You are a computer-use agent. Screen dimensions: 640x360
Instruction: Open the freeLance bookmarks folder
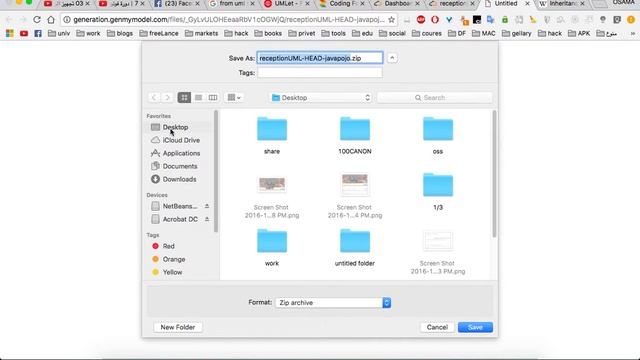point(159,33)
